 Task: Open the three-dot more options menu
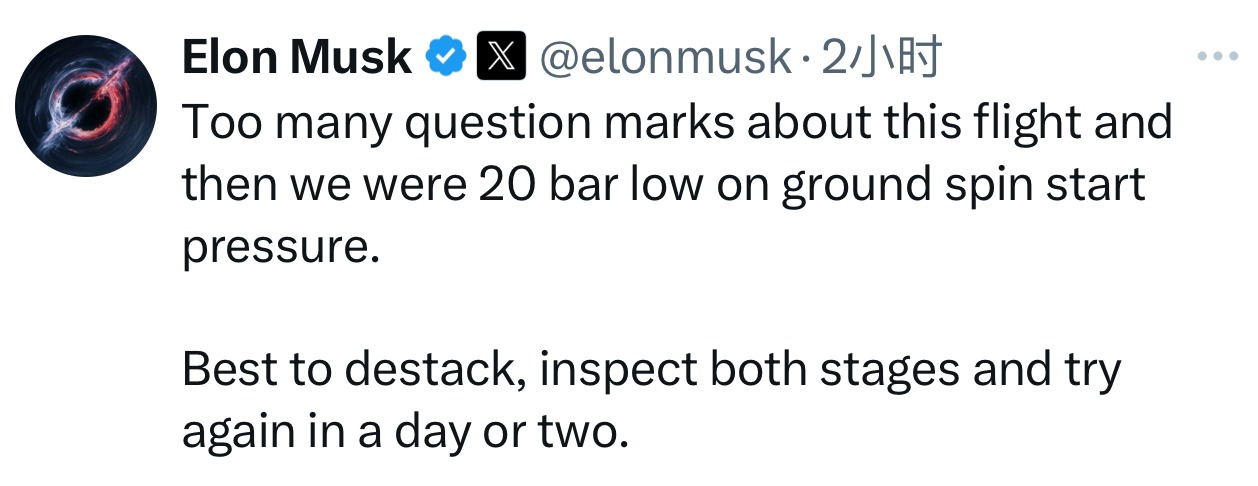pos(1218,57)
